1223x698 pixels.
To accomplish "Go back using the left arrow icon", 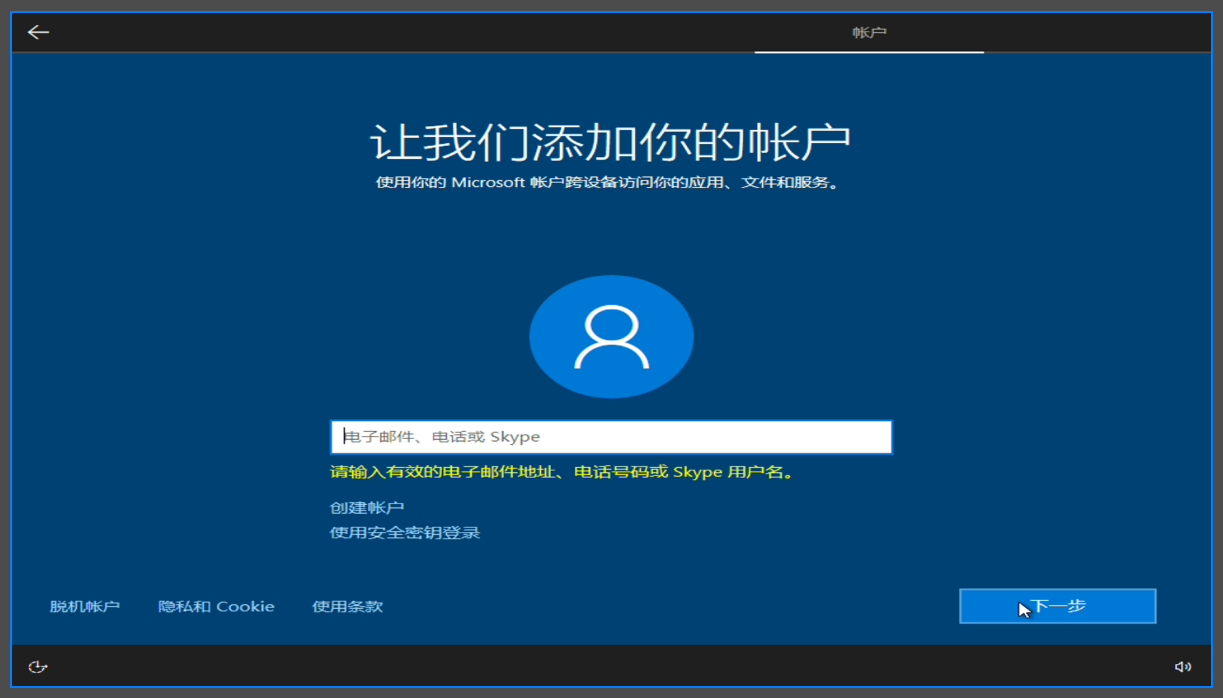I will tap(38, 32).
